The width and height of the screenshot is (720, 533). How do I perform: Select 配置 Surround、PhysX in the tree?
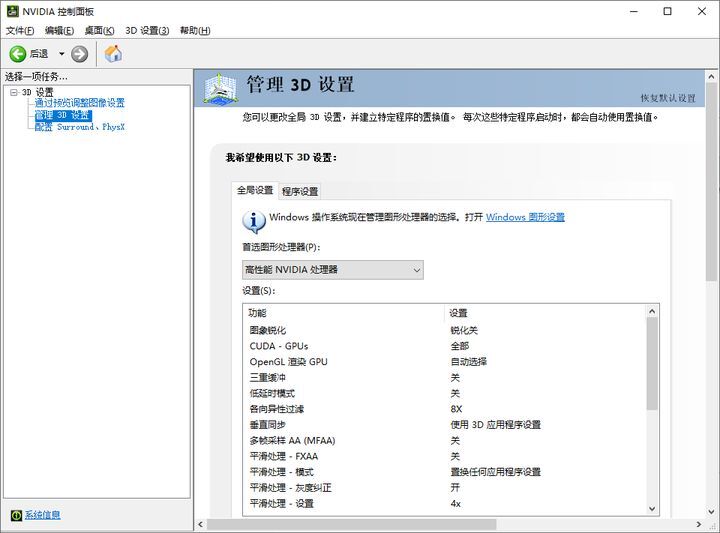click(79, 127)
